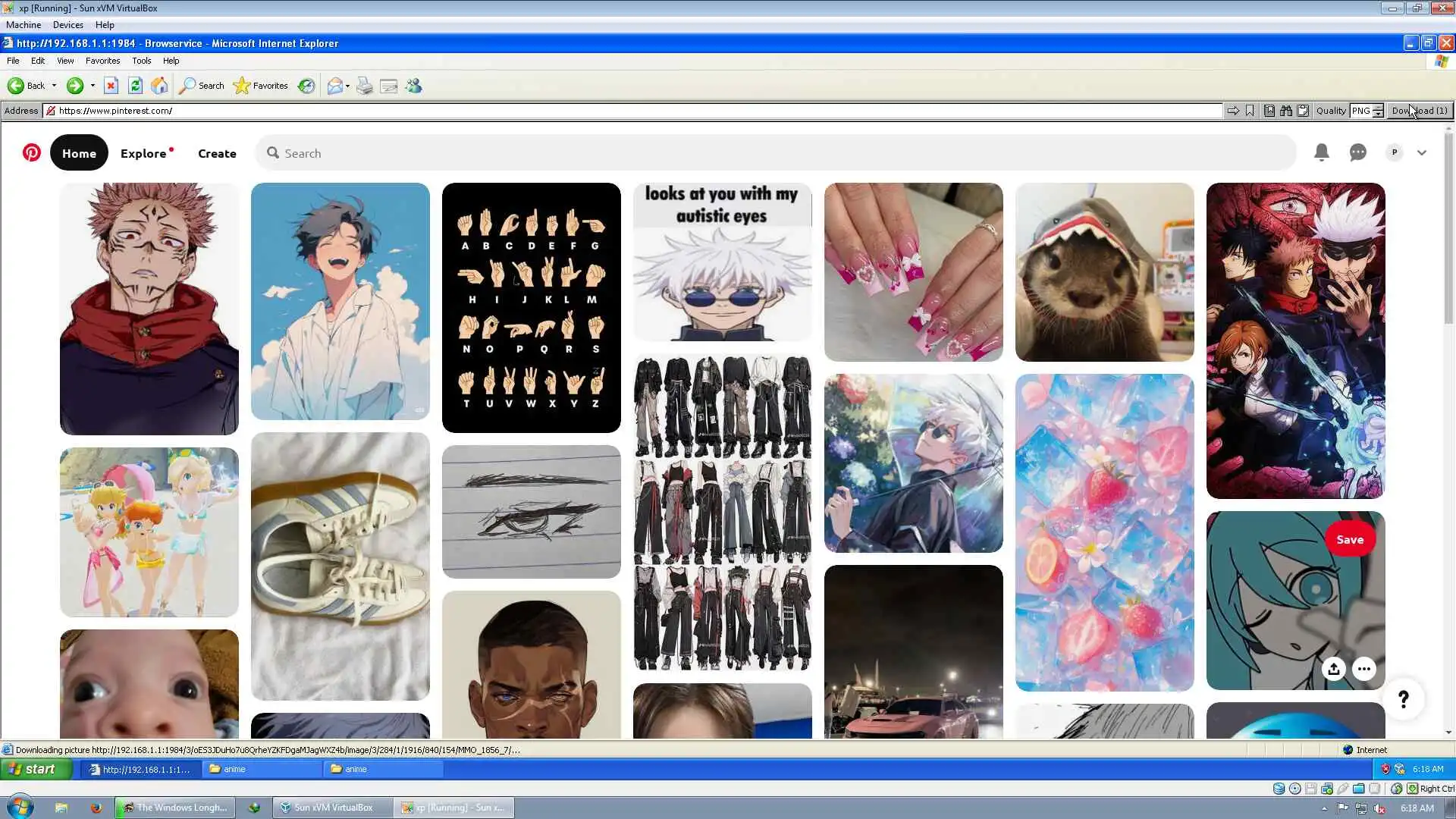The height and width of the screenshot is (819, 1456).
Task: Click the Browservice go arrow icon
Action: click(1233, 111)
